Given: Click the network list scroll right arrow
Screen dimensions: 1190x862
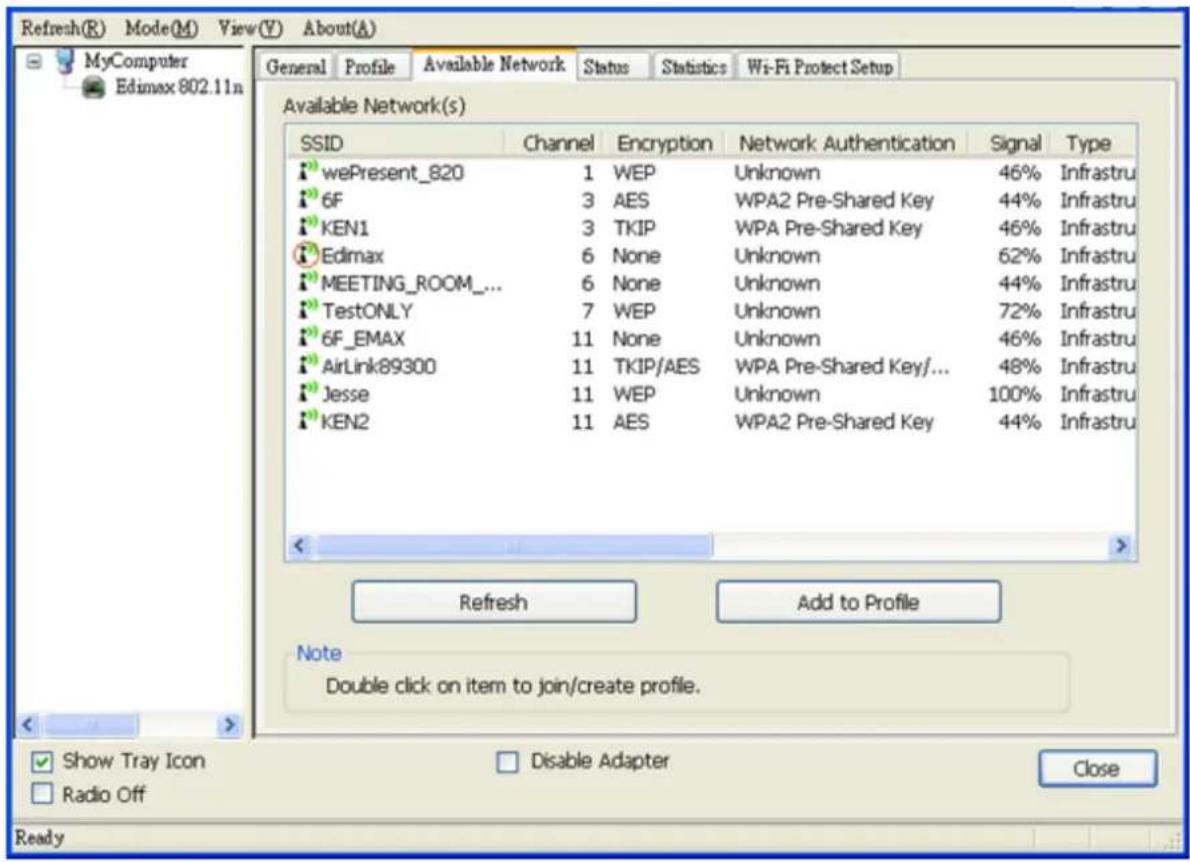Looking at the screenshot, I should [x=1121, y=546].
